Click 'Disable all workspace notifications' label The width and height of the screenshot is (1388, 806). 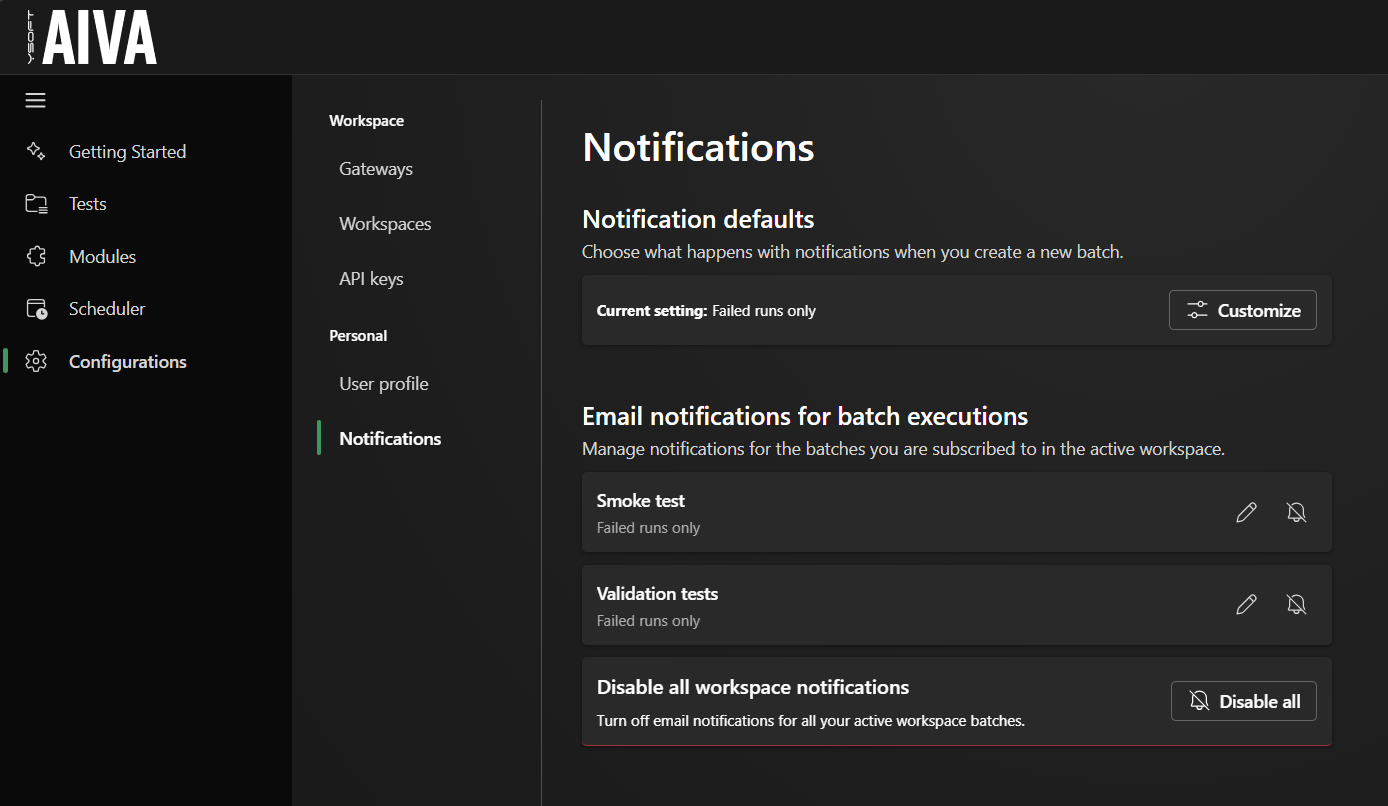pos(753,687)
